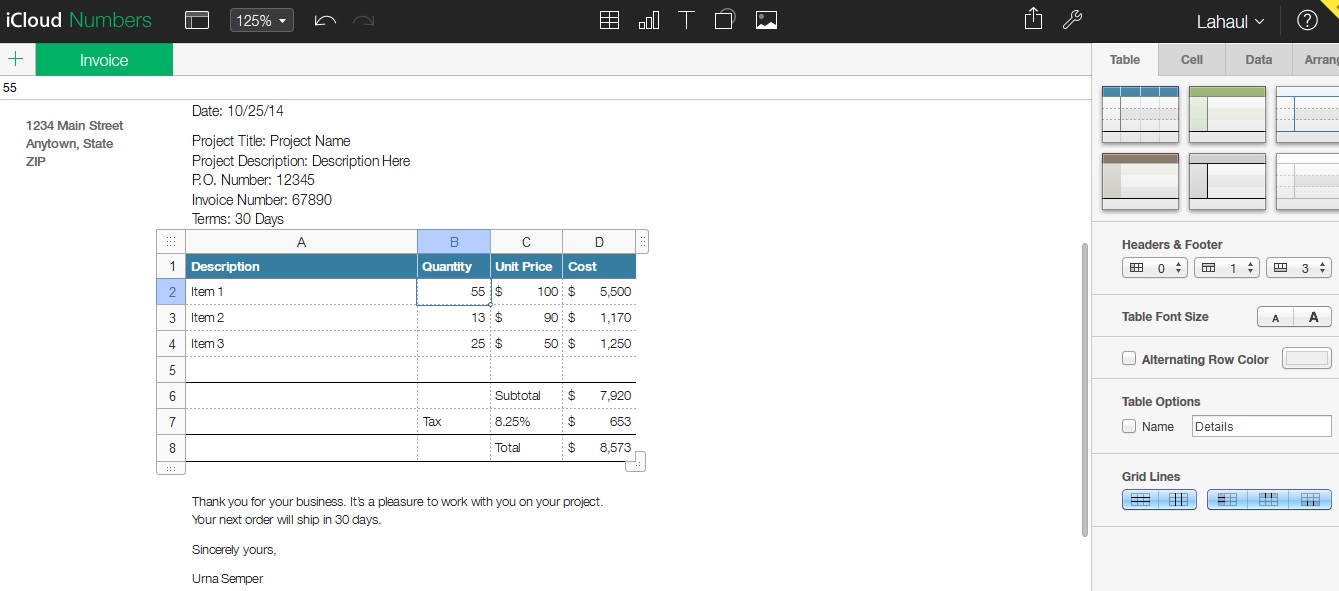
Task: Insert a shape from toolbar
Action: [726, 20]
